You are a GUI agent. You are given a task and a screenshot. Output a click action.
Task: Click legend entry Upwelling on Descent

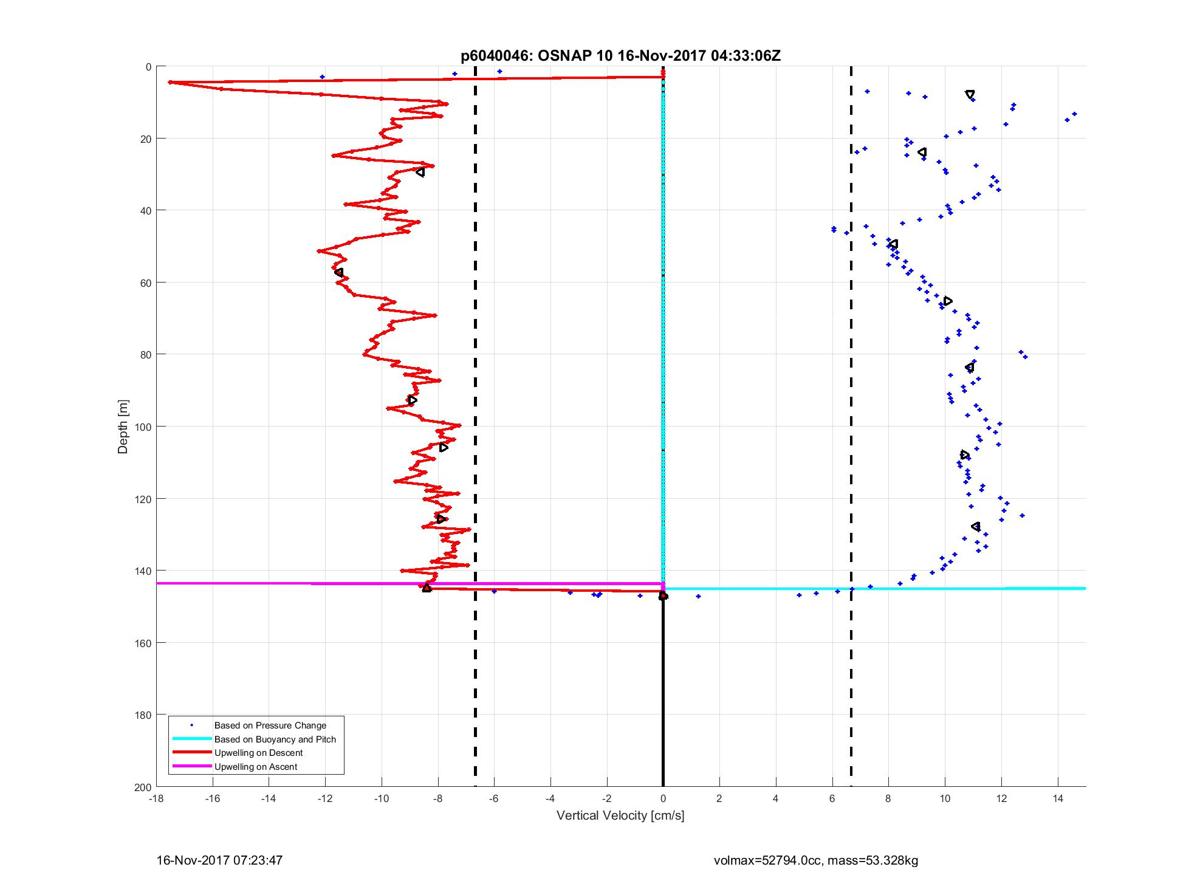pos(258,752)
